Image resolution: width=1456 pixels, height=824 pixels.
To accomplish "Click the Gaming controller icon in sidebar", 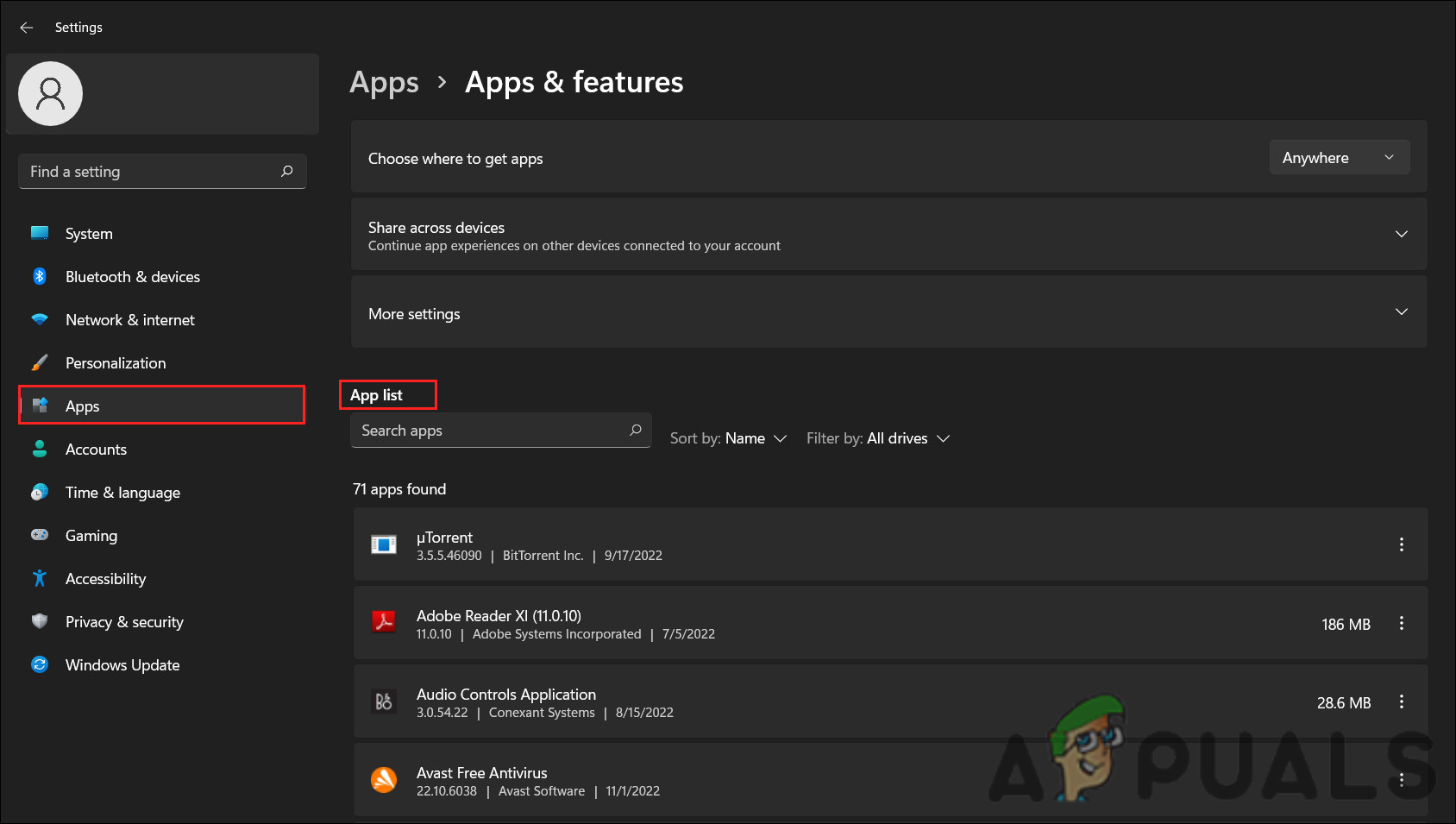I will click(x=40, y=535).
